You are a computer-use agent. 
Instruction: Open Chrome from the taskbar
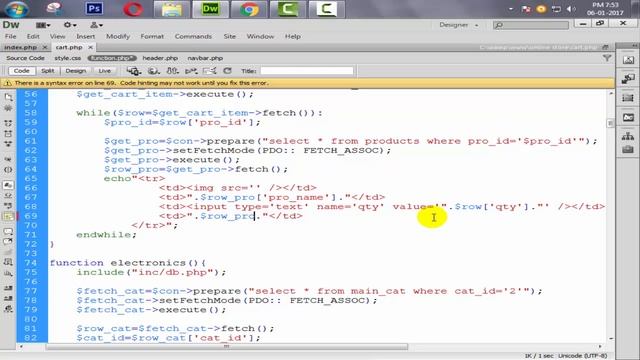pyautogui.click(x=249, y=9)
